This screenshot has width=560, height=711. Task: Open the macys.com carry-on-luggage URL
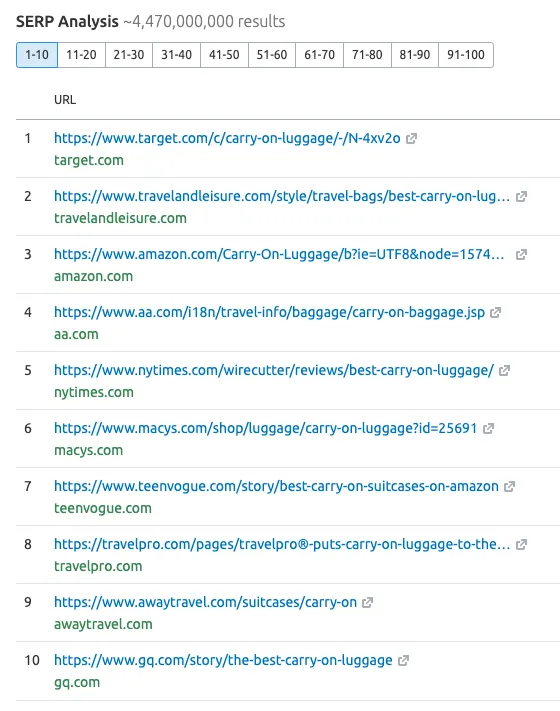(266, 429)
